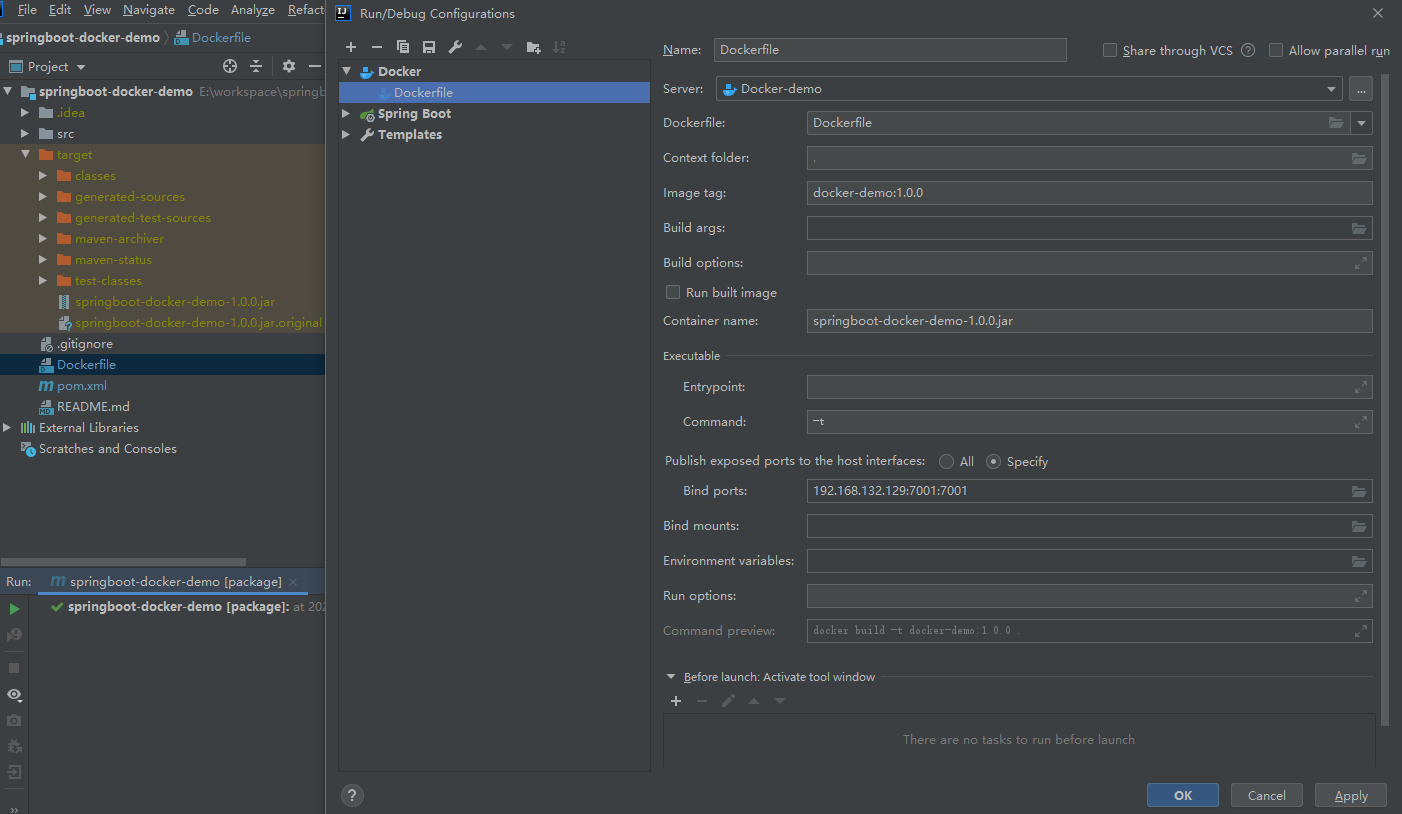Check the Share through VCS option
The height and width of the screenshot is (814, 1402).
1110,51
